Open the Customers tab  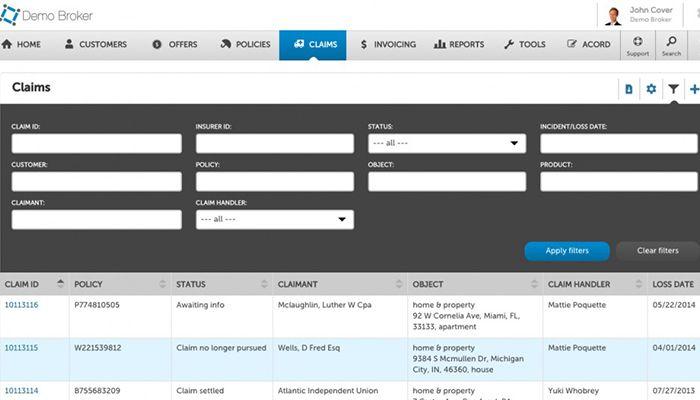click(x=96, y=45)
